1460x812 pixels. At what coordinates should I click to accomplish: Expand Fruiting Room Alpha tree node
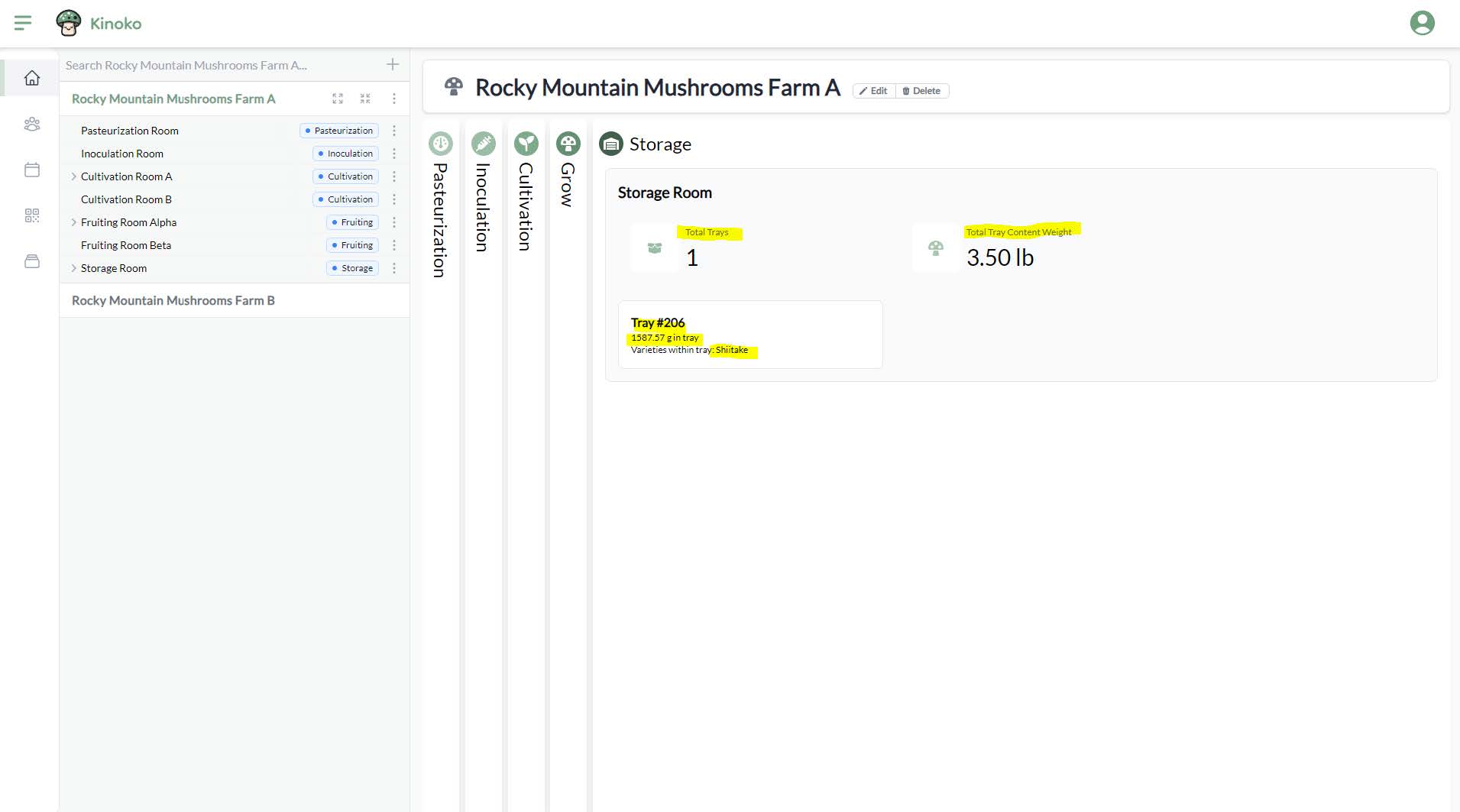click(74, 222)
